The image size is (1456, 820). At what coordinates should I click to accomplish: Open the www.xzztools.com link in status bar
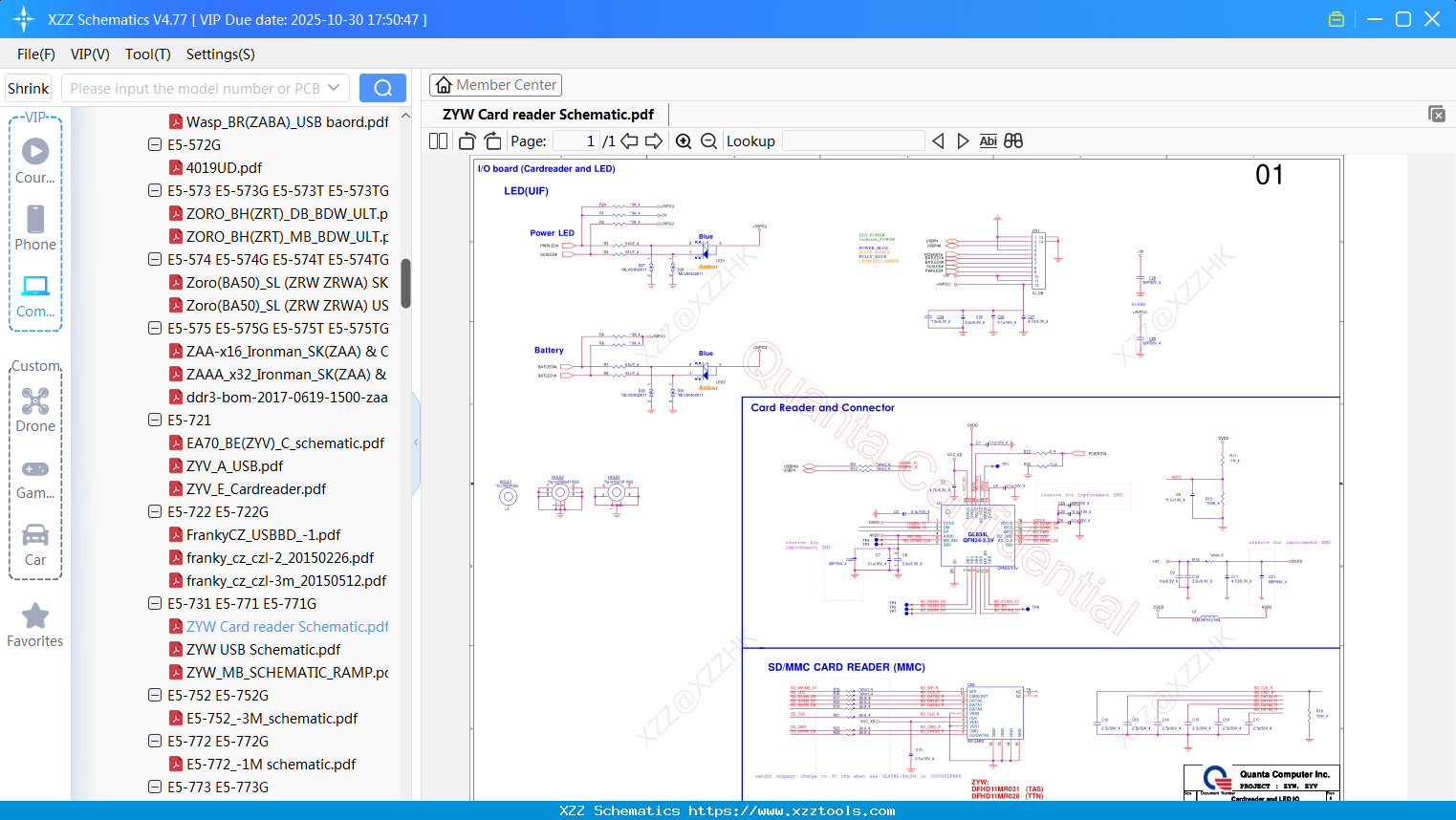(792, 810)
